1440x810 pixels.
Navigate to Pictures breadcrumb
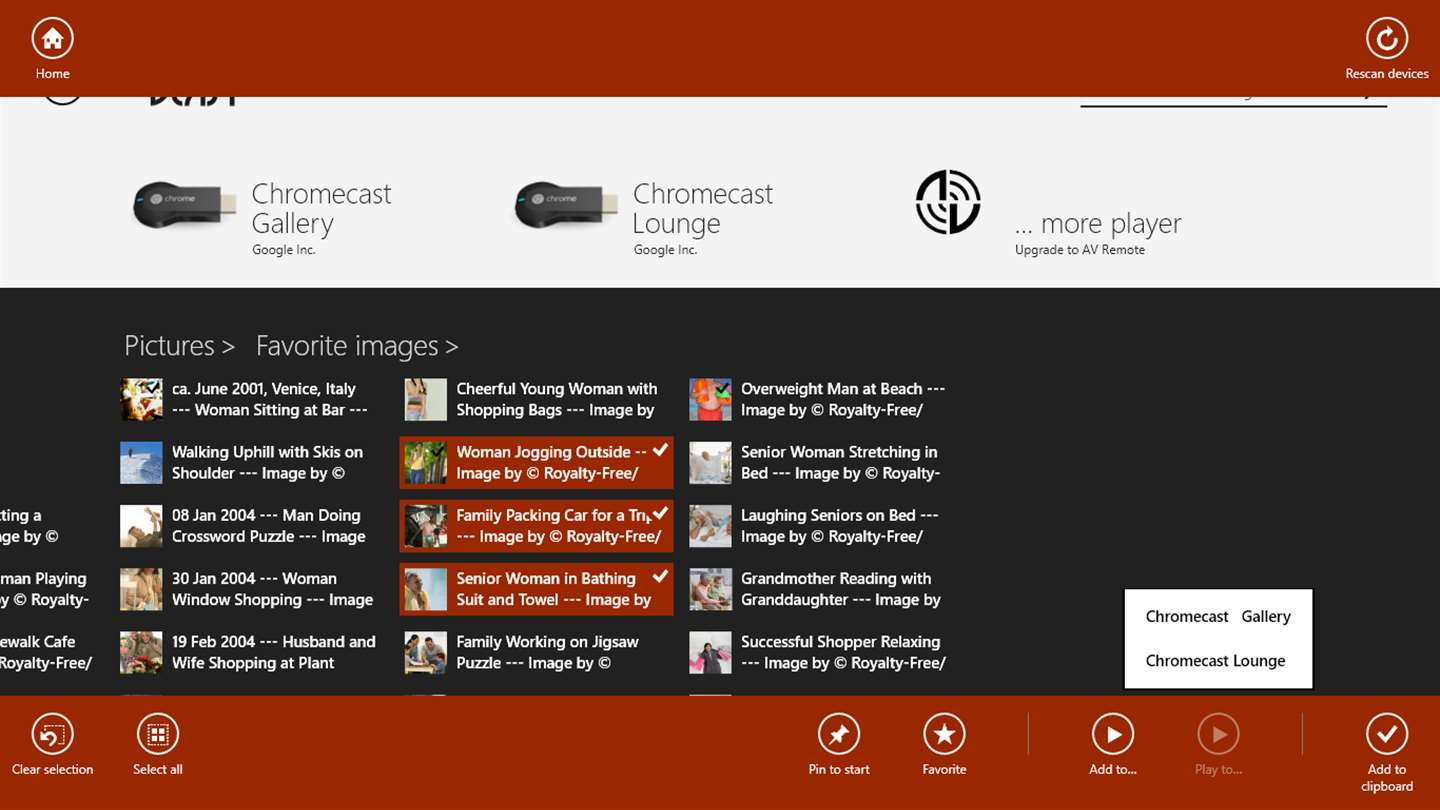click(x=179, y=346)
